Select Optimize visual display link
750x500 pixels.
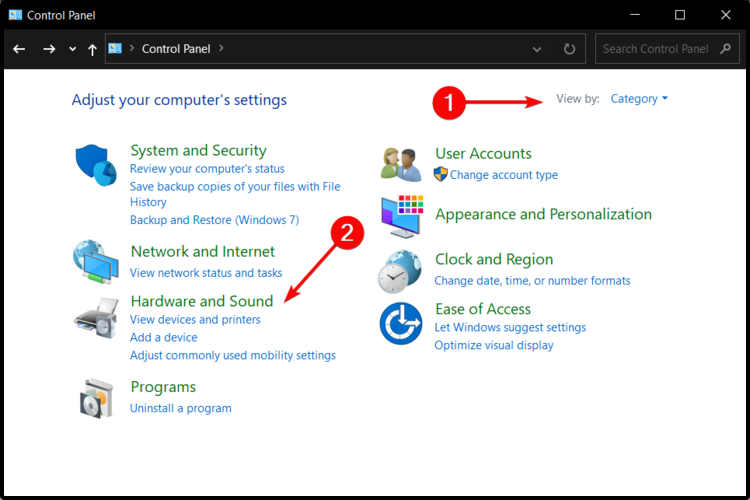pyautogui.click(x=494, y=345)
